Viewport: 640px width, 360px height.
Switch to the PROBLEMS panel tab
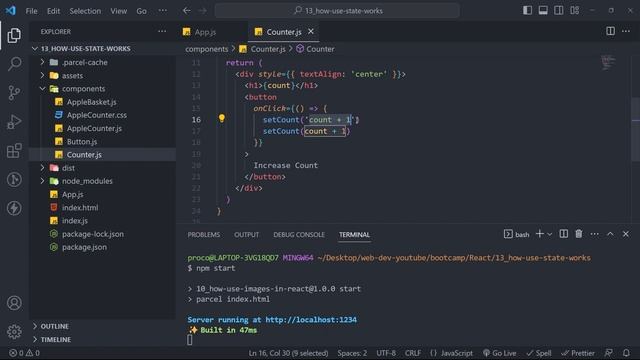point(204,235)
